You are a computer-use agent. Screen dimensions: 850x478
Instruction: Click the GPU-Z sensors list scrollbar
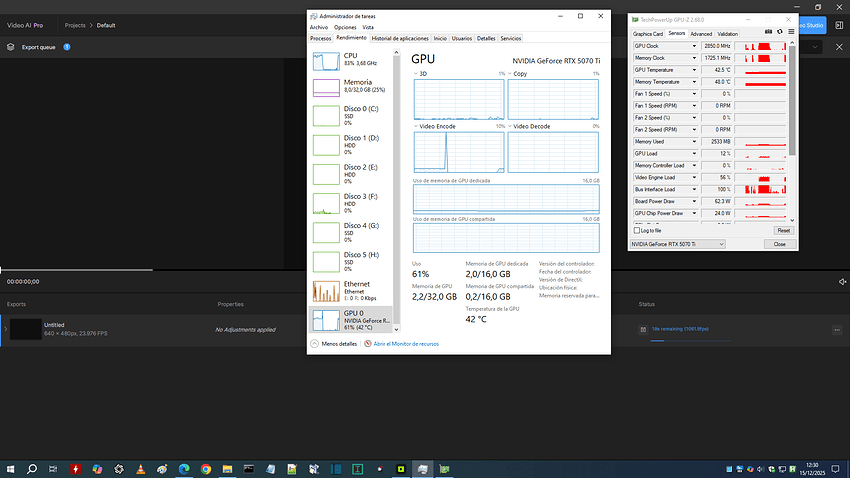click(794, 100)
